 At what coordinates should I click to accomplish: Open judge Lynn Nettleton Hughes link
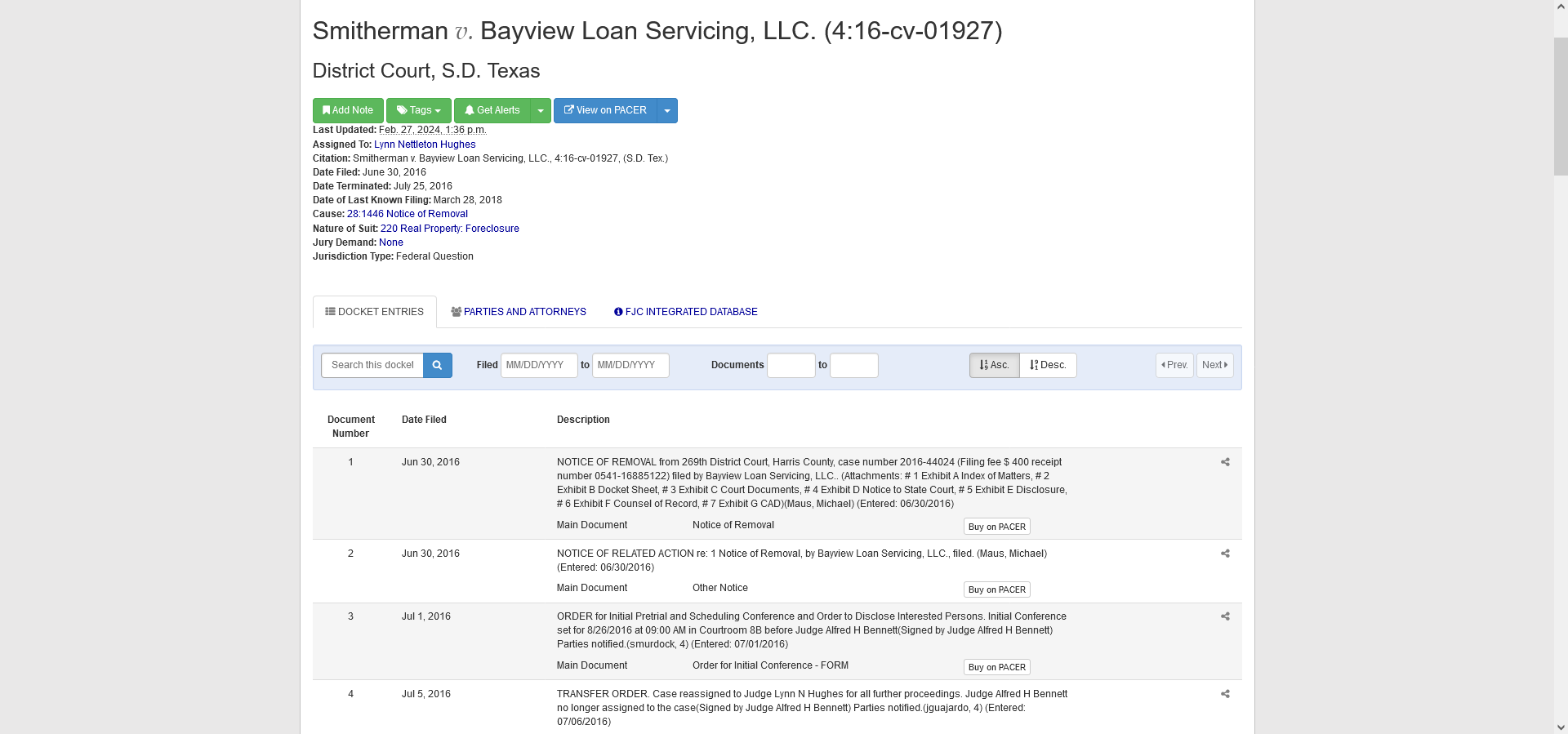(x=425, y=145)
